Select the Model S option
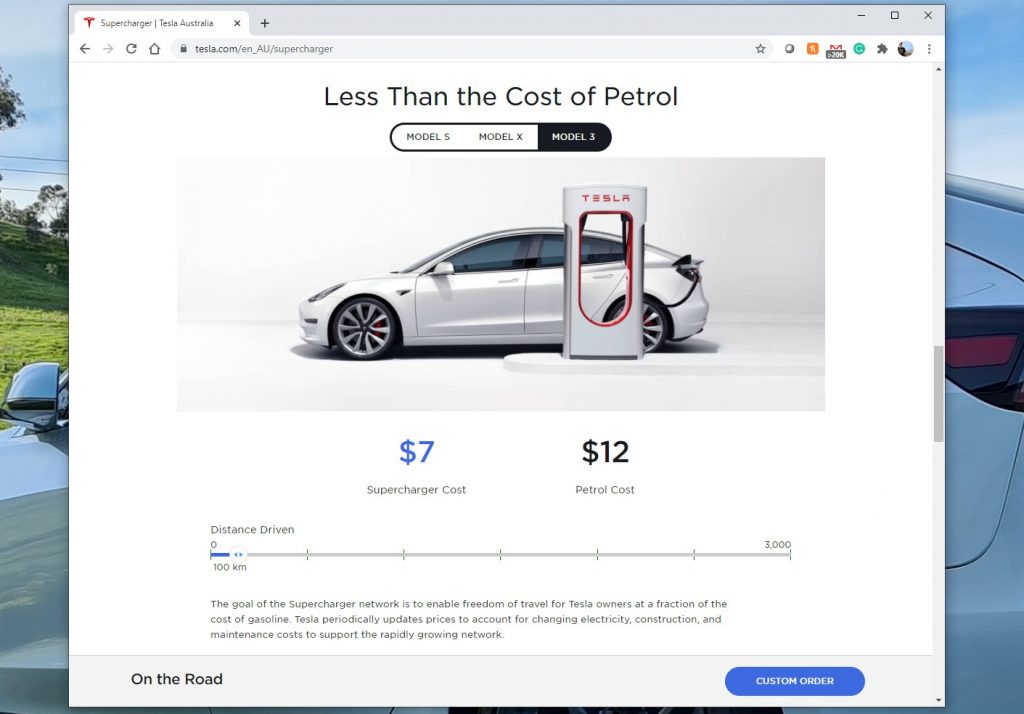 428,137
